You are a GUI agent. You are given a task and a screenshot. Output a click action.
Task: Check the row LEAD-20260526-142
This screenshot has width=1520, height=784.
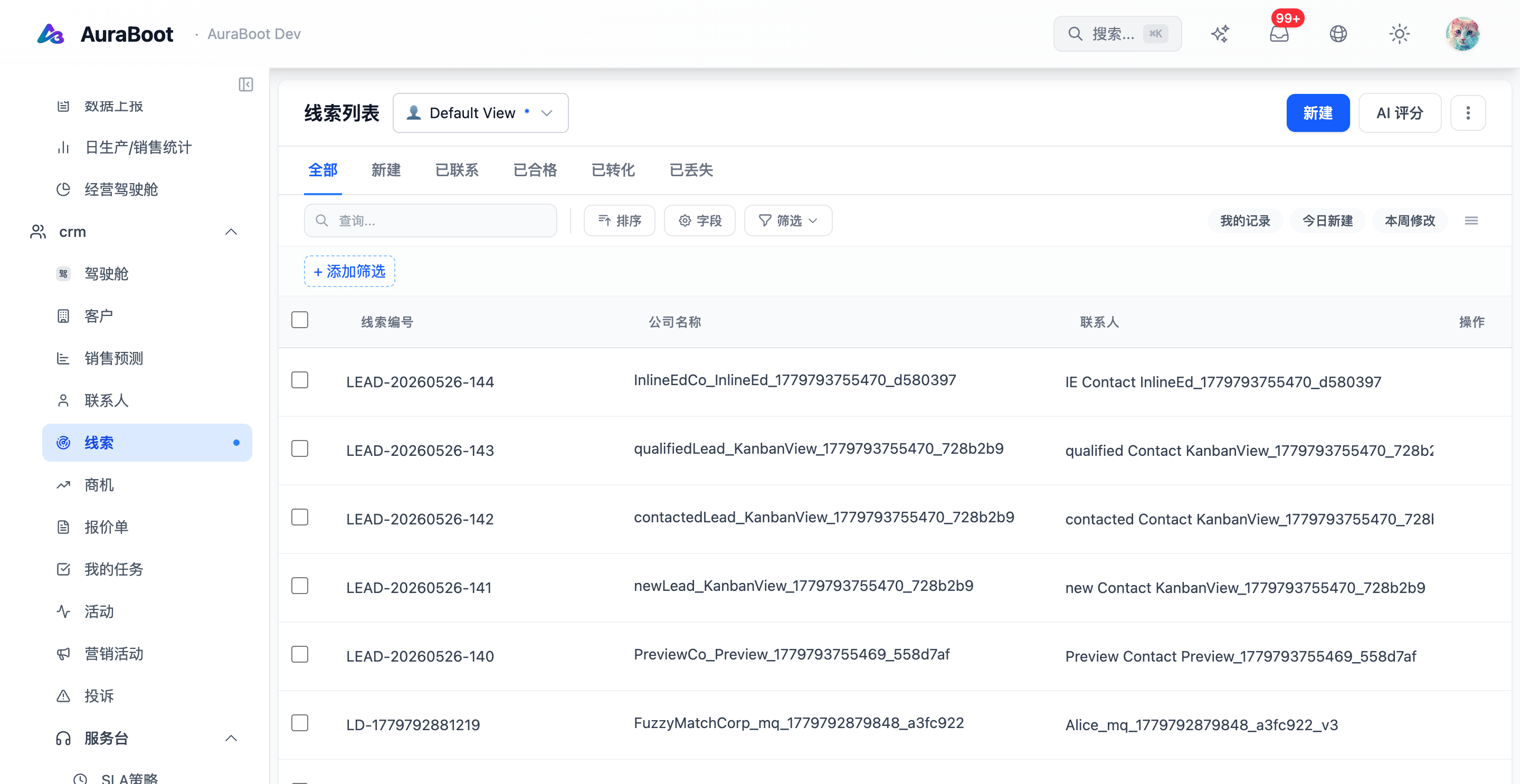coord(300,518)
